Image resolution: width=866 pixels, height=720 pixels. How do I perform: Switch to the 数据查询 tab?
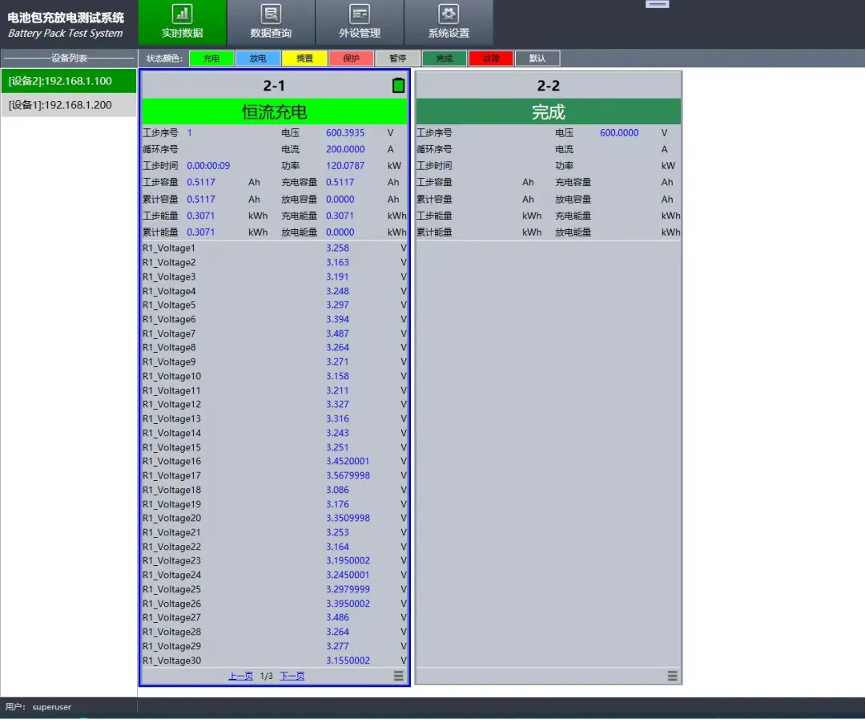[x=270, y=22]
